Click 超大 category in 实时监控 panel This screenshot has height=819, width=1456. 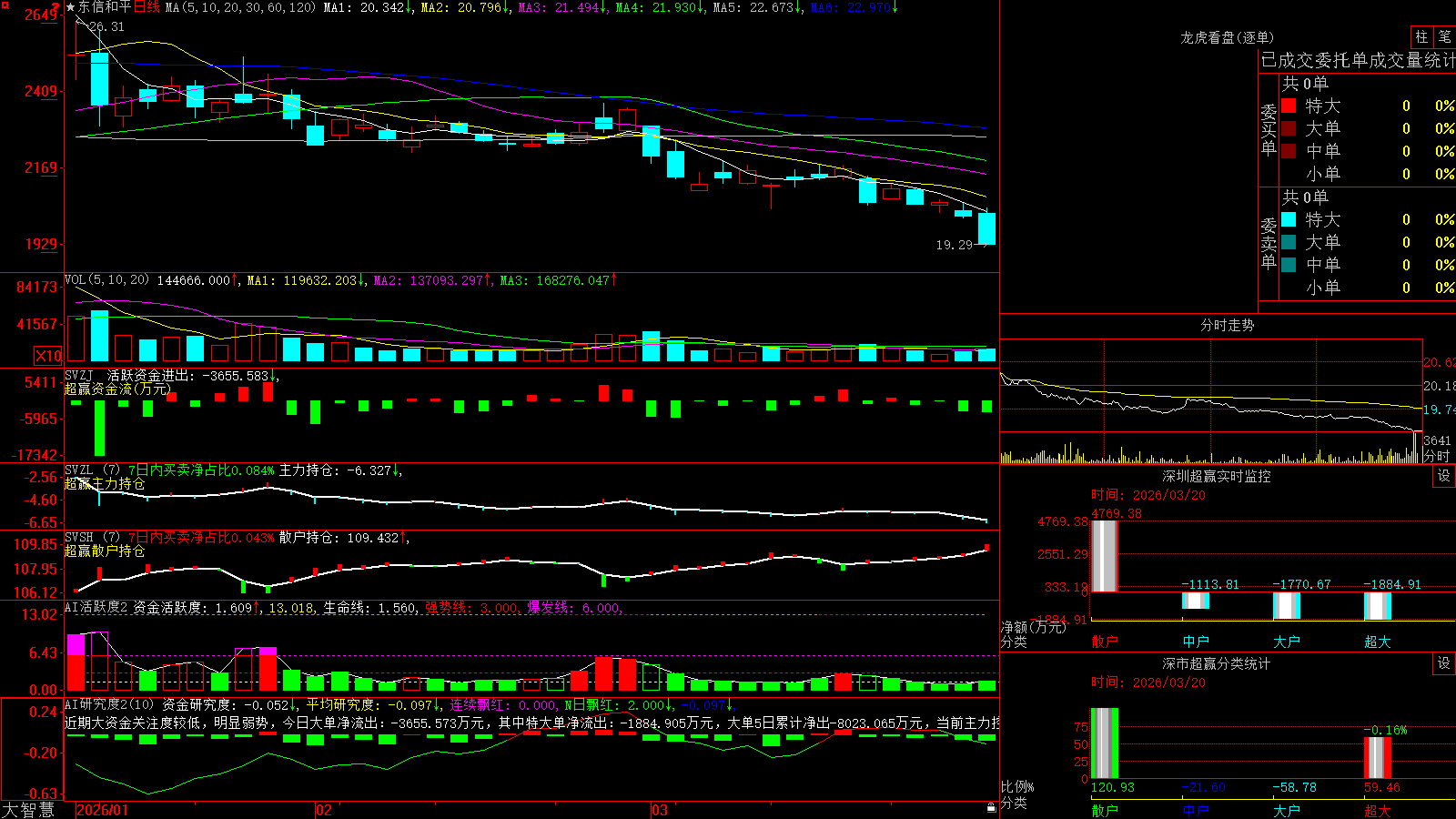[x=1378, y=642]
